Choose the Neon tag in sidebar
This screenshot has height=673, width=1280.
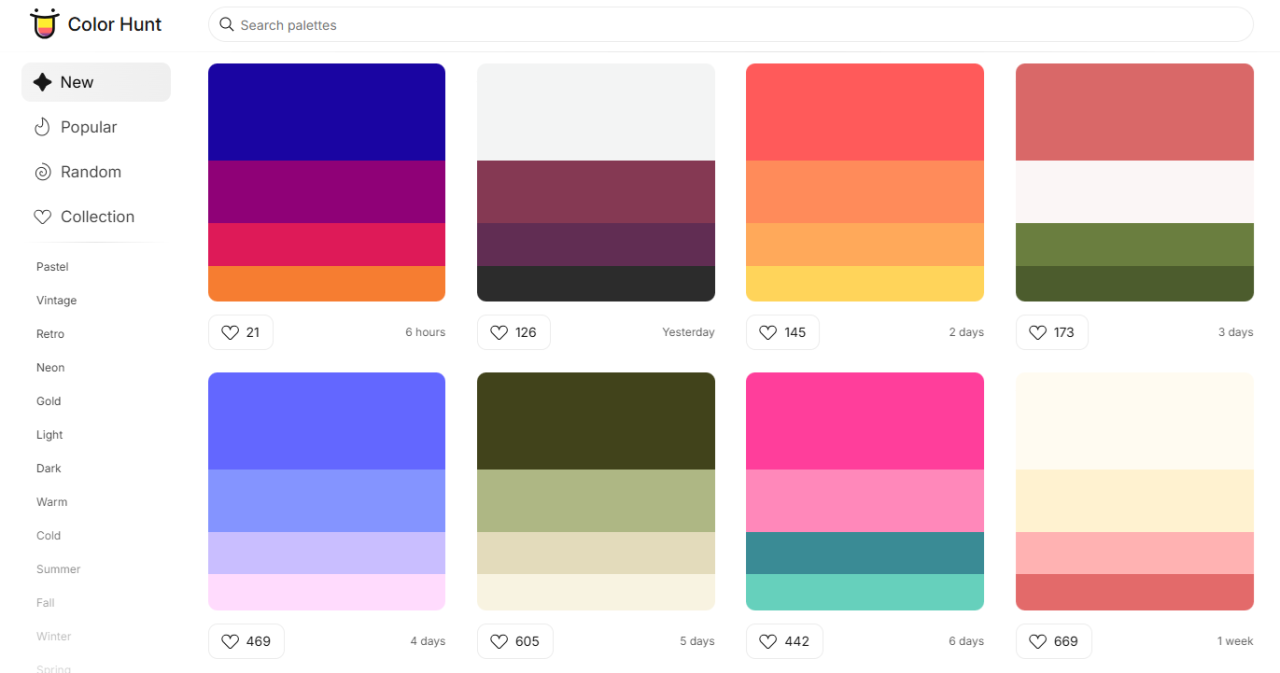point(50,367)
